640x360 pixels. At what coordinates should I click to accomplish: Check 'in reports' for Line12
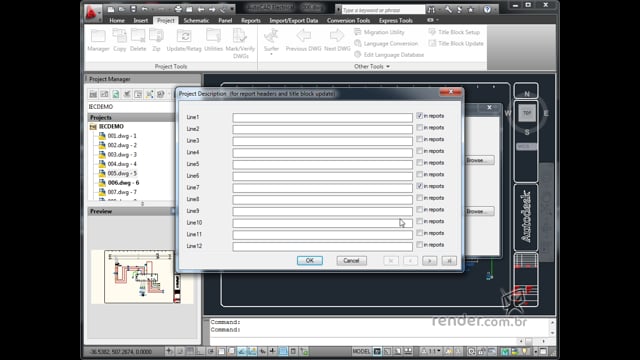click(420, 245)
